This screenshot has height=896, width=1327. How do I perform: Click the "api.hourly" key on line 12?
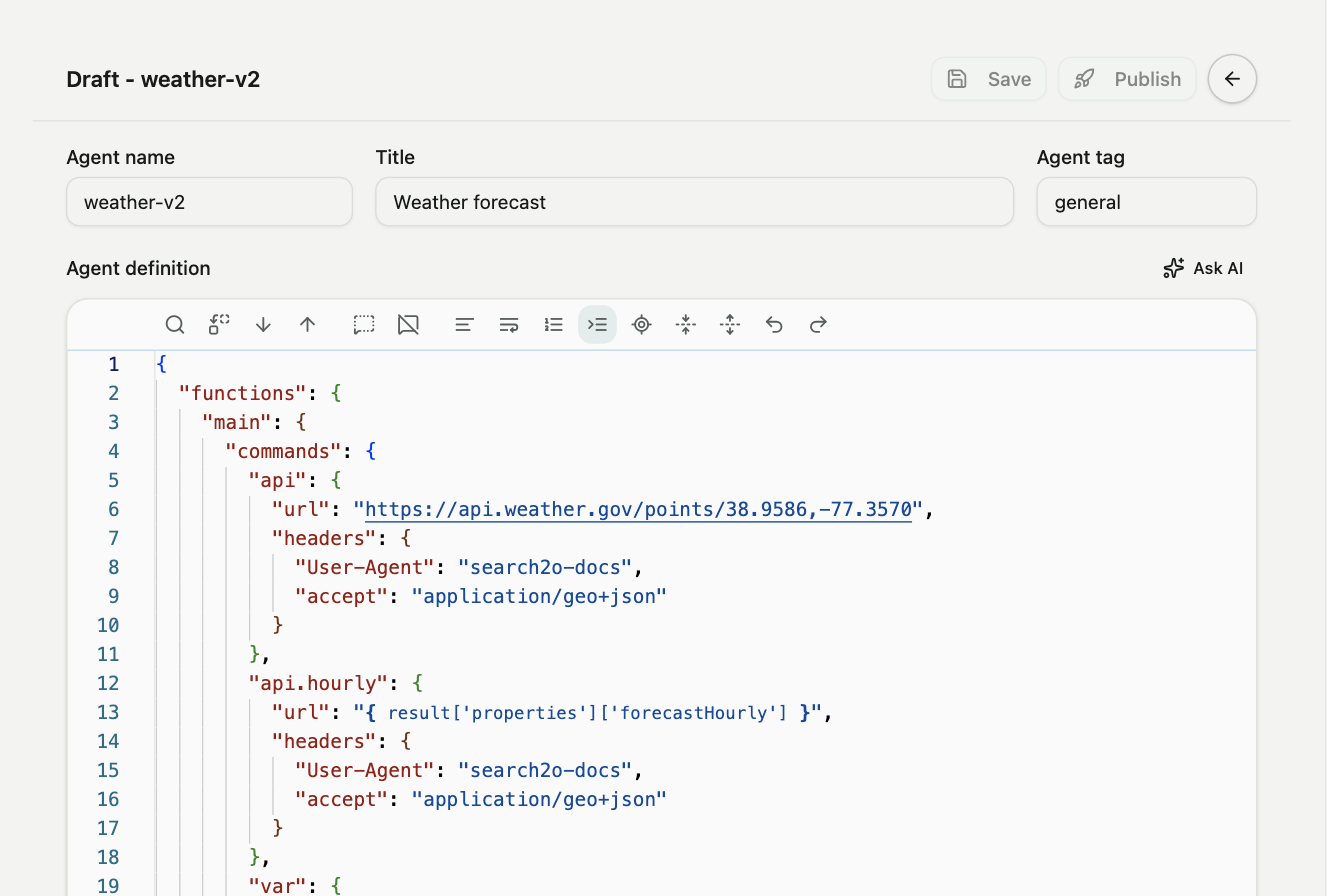(x=319, y=683)
